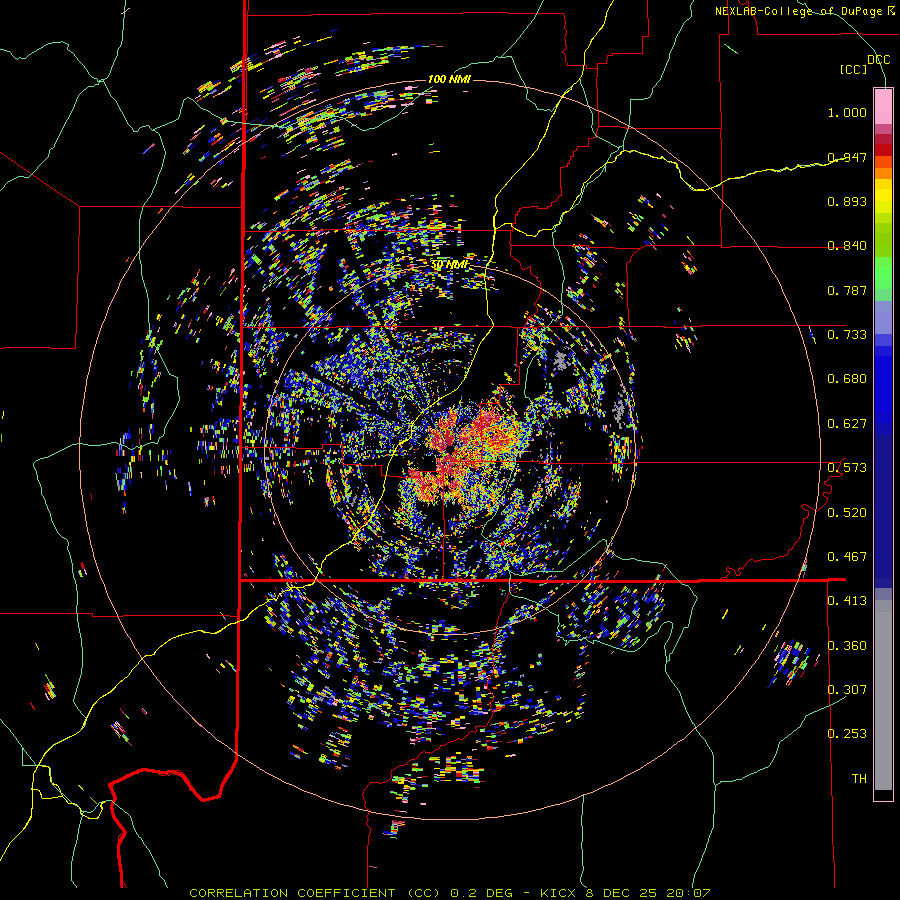Click the 1.000 scale value
Image resolution: width=900 pixels, height=900 pixels.
pos(847,112)
